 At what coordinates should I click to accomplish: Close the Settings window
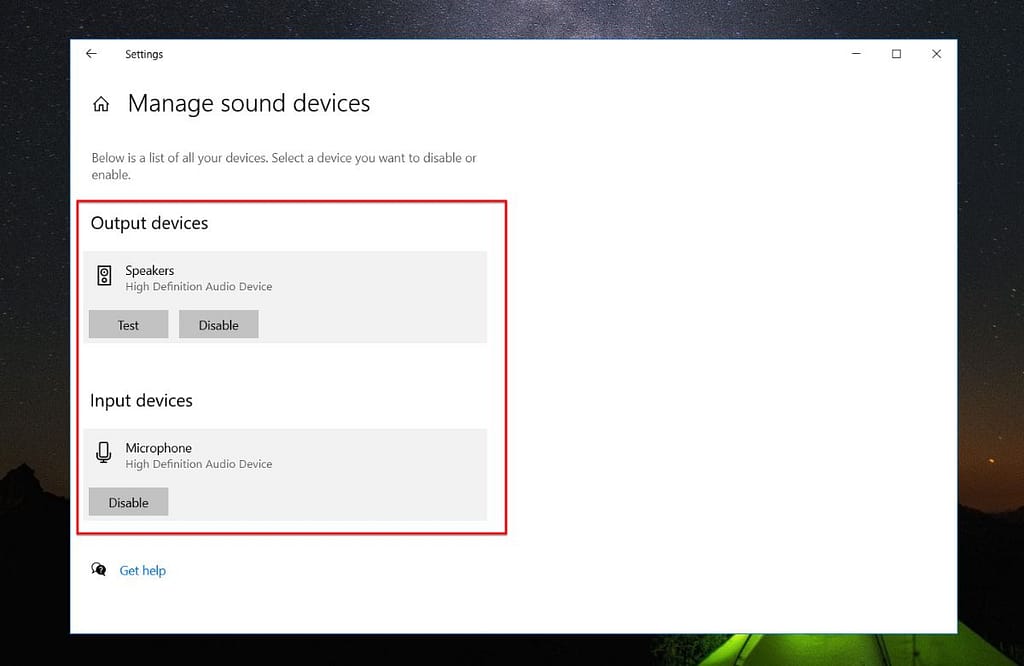point(936,54)
